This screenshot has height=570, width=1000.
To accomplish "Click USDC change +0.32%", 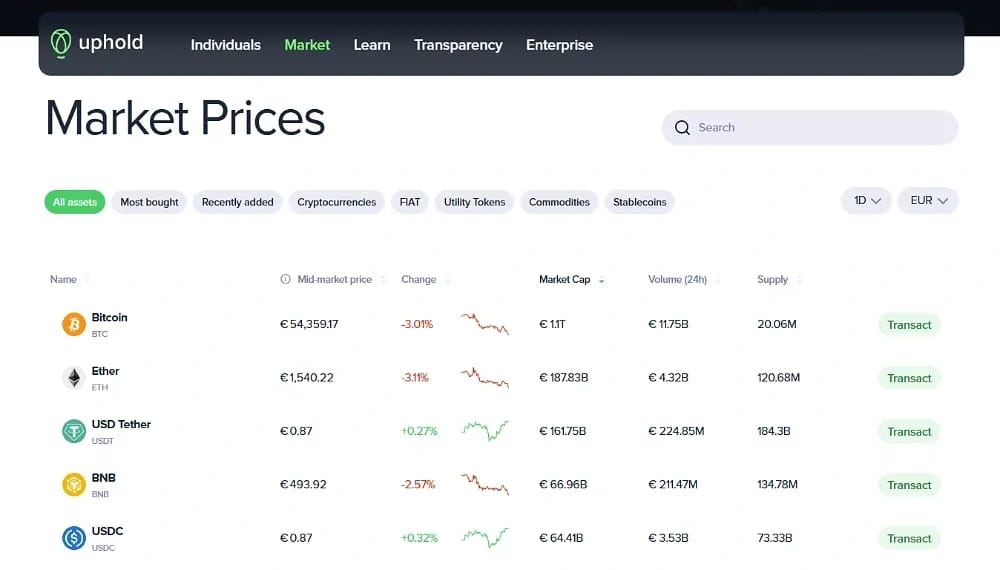I will coord(419,538).
